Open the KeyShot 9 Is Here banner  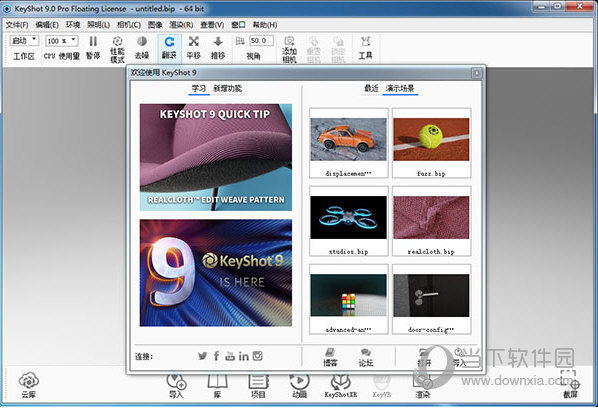pos(216,273)
